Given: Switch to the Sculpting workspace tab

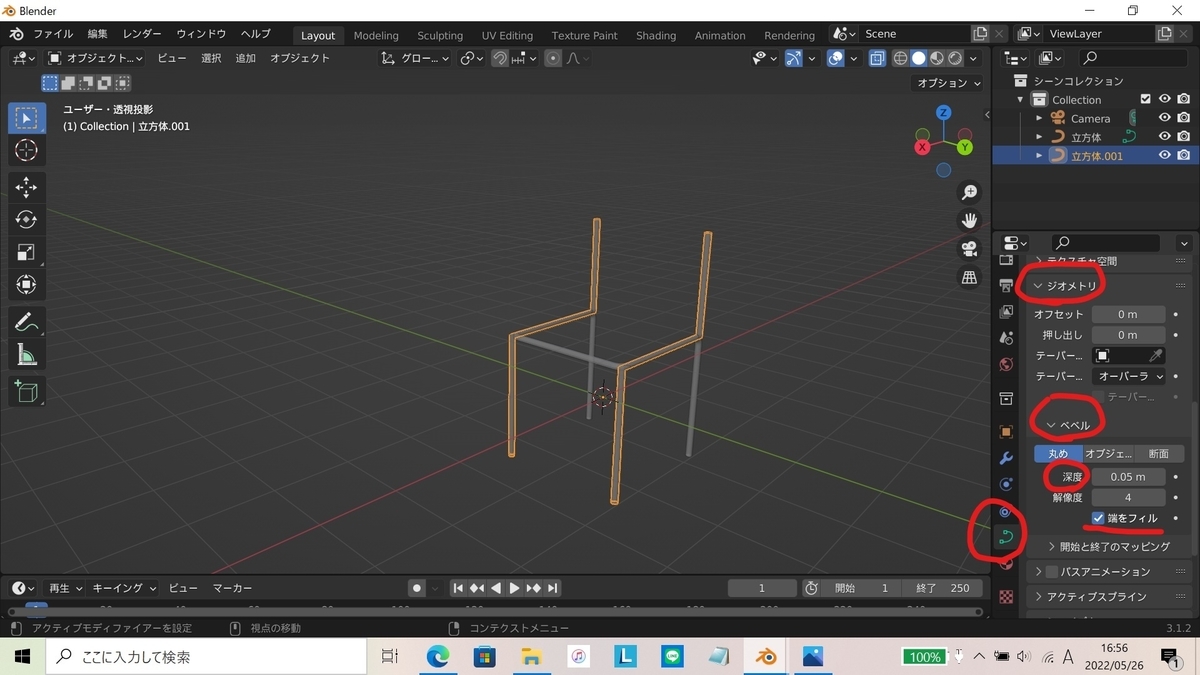Looking at the screenshot, I should [x=440, y=35].
